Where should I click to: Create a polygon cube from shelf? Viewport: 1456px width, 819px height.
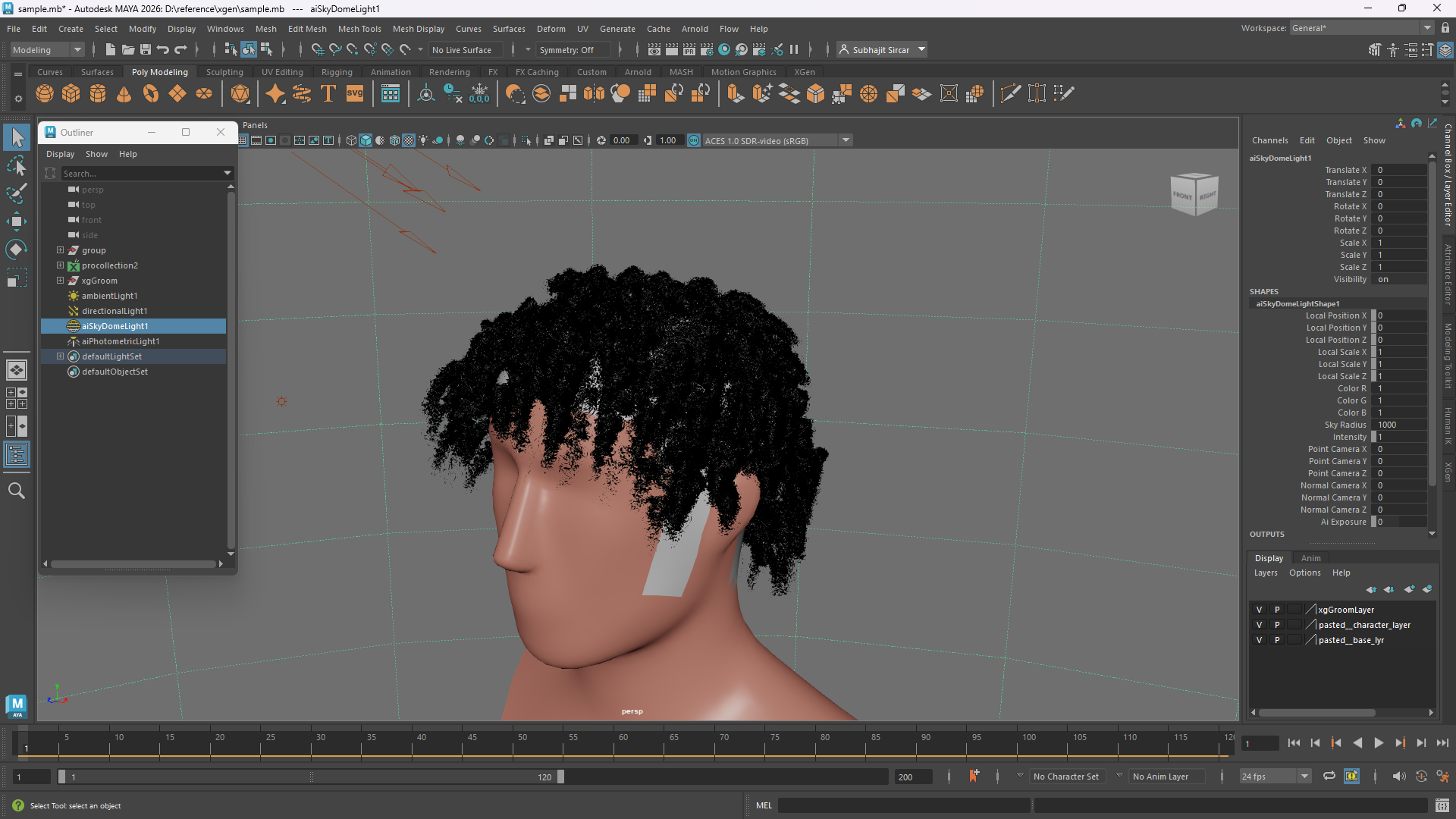71,93
